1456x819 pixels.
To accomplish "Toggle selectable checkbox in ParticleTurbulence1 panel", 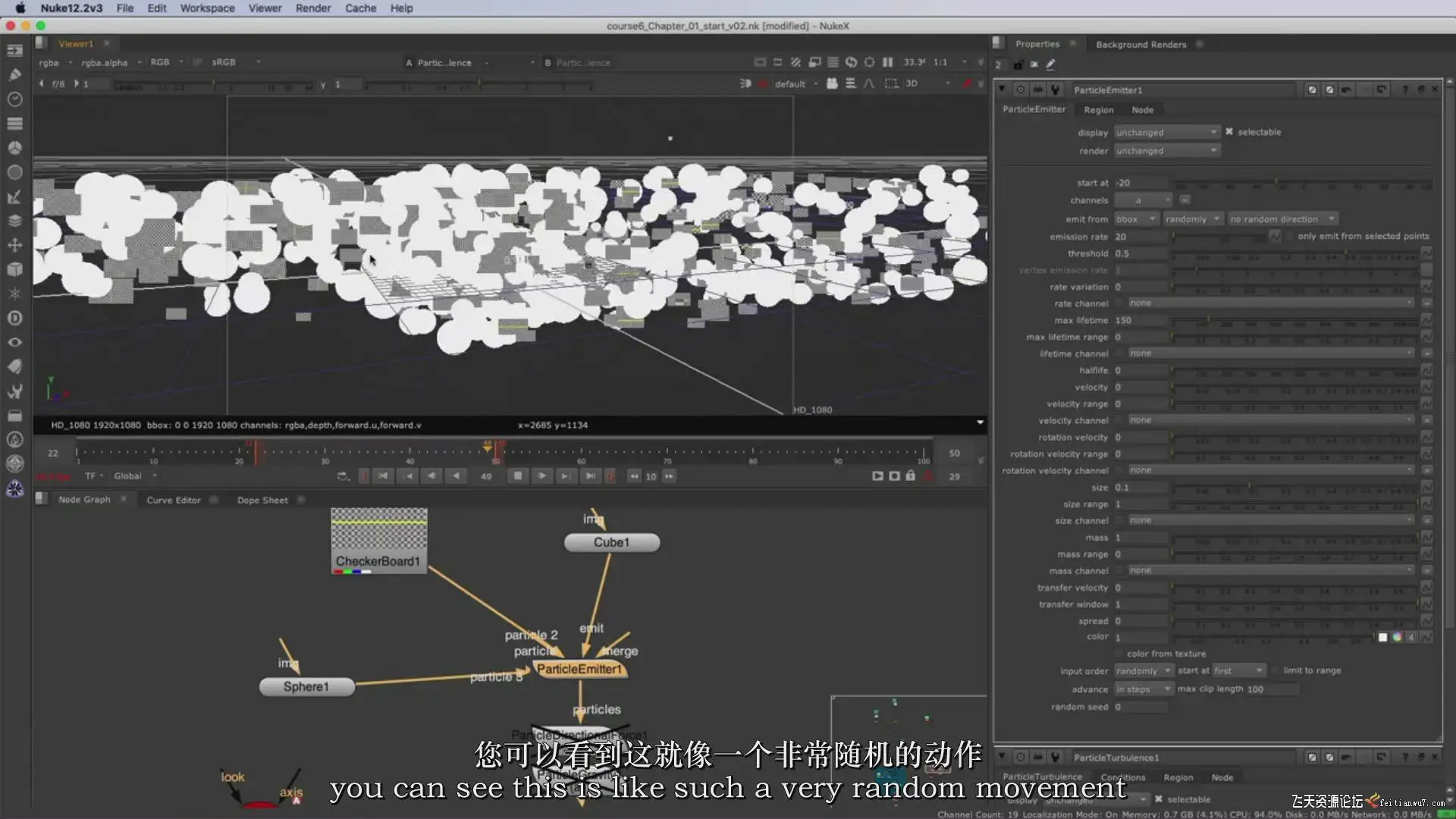I will click(x=1158, y=799).
